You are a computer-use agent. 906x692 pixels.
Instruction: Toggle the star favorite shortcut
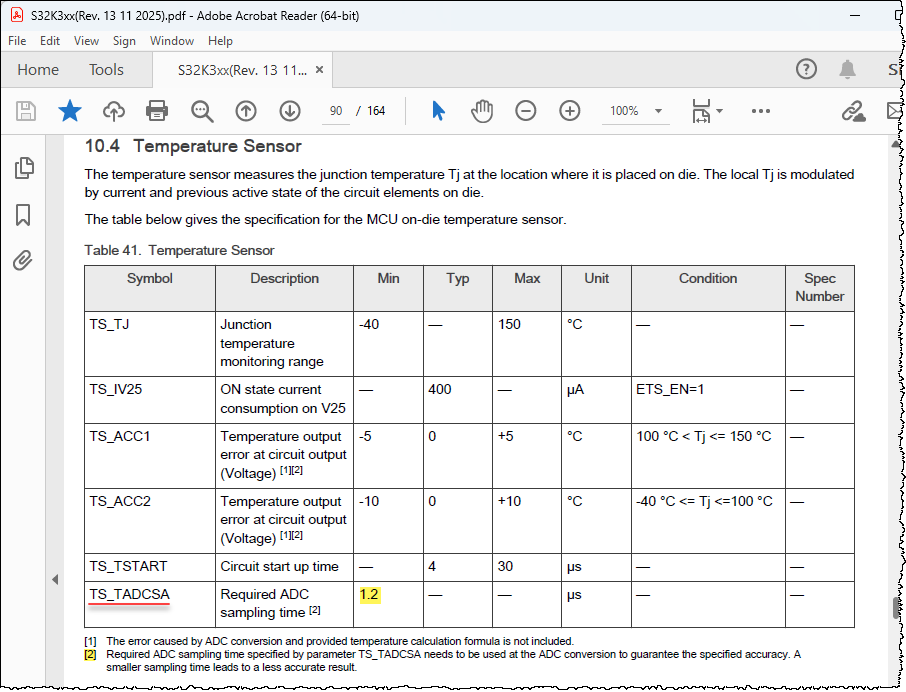point(69,111)
